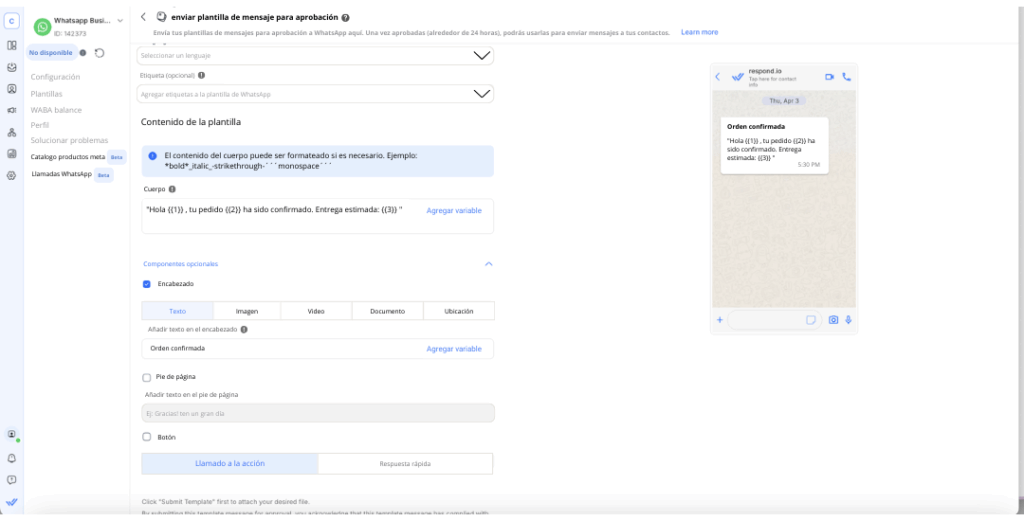Open Plantillas in the channel menu
Screen dimensions: 1024x521
[x=46, y=94]
